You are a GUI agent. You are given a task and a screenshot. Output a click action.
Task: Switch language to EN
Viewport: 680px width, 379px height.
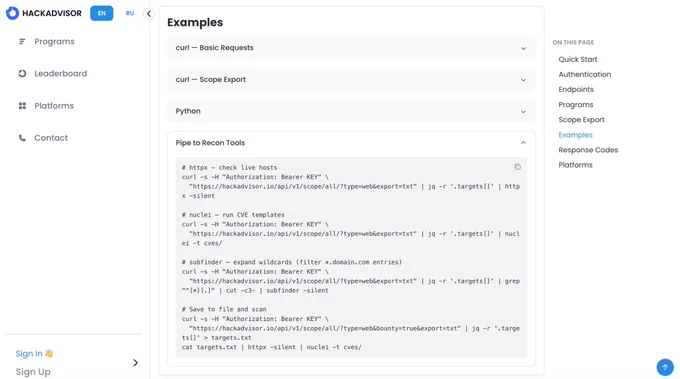(x=101, y=13)
